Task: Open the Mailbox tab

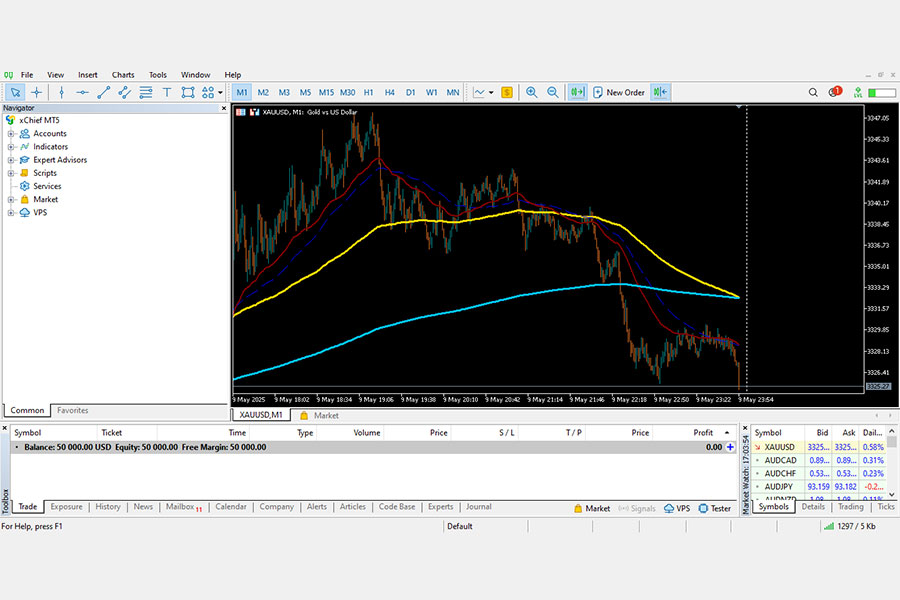Action: click(183, 506)
